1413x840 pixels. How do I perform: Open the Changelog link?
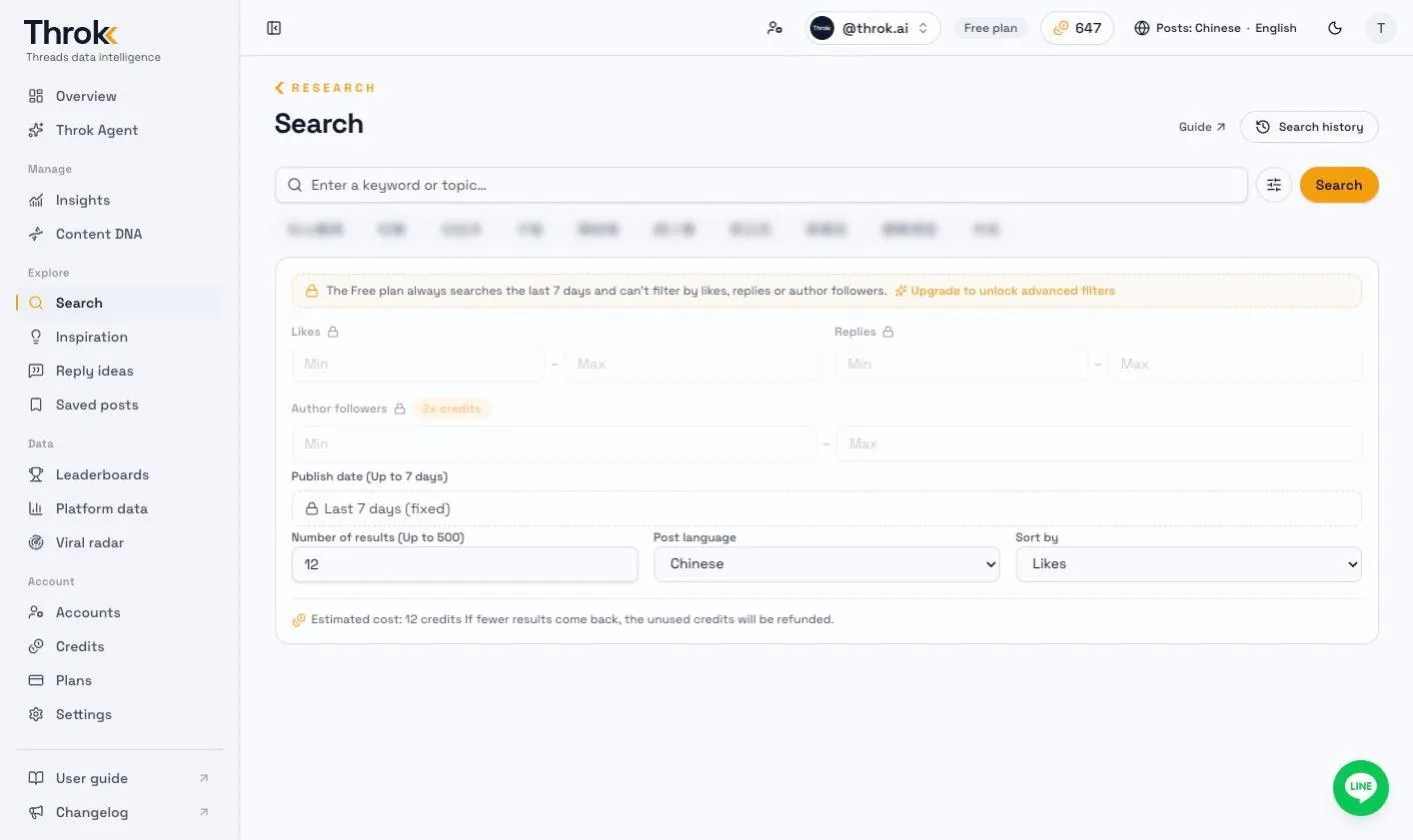click(120, 812)
